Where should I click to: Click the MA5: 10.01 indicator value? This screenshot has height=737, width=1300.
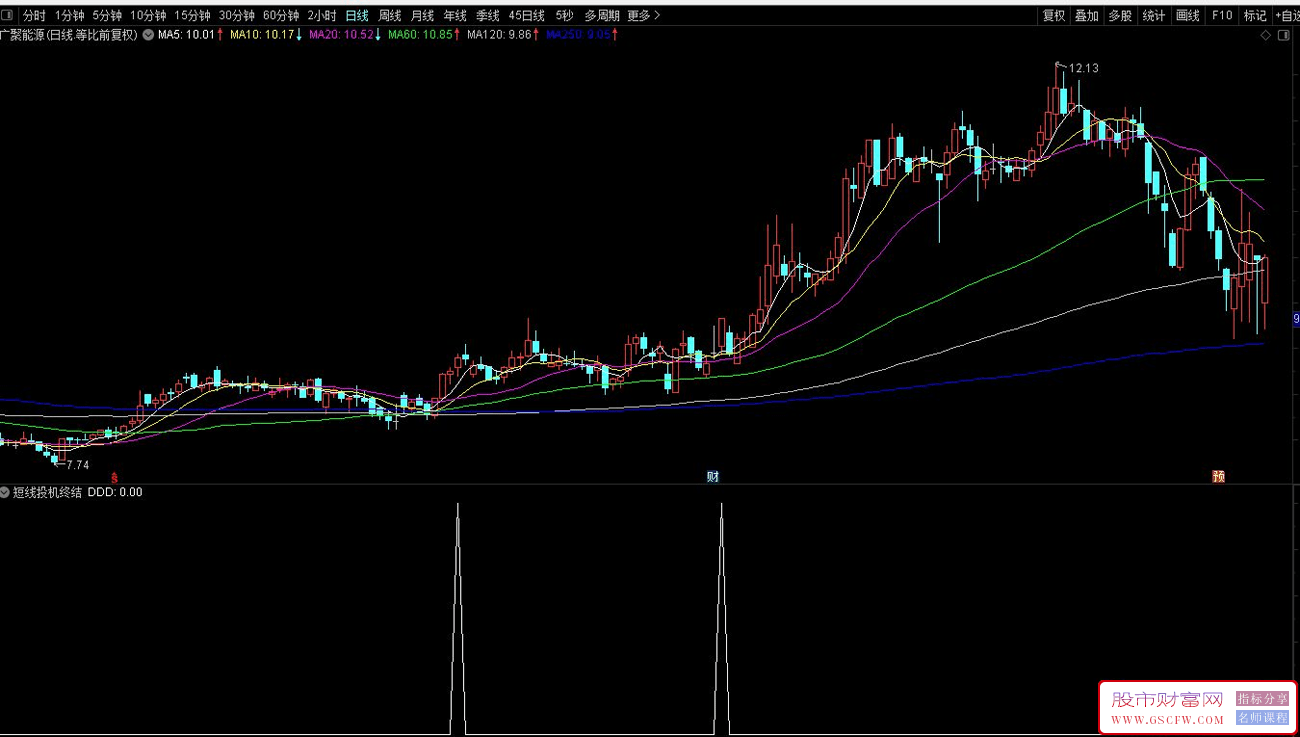click(x=186, y=35)
